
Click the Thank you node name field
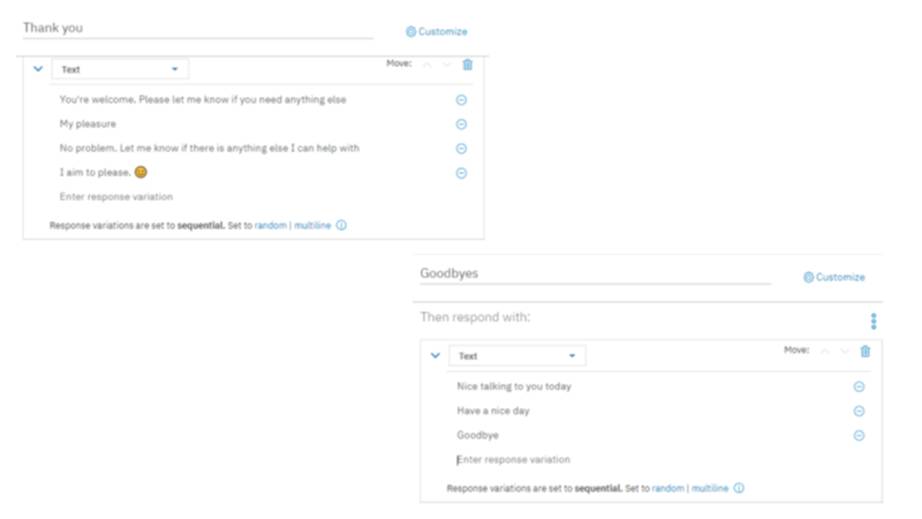[197, 29]
